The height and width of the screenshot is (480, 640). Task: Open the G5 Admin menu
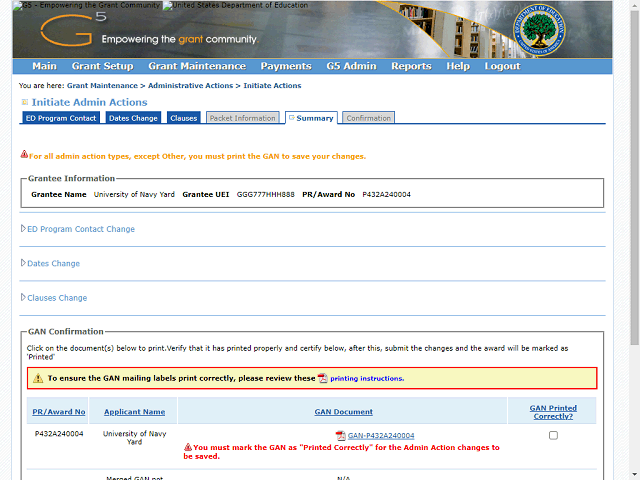(351, 66)
